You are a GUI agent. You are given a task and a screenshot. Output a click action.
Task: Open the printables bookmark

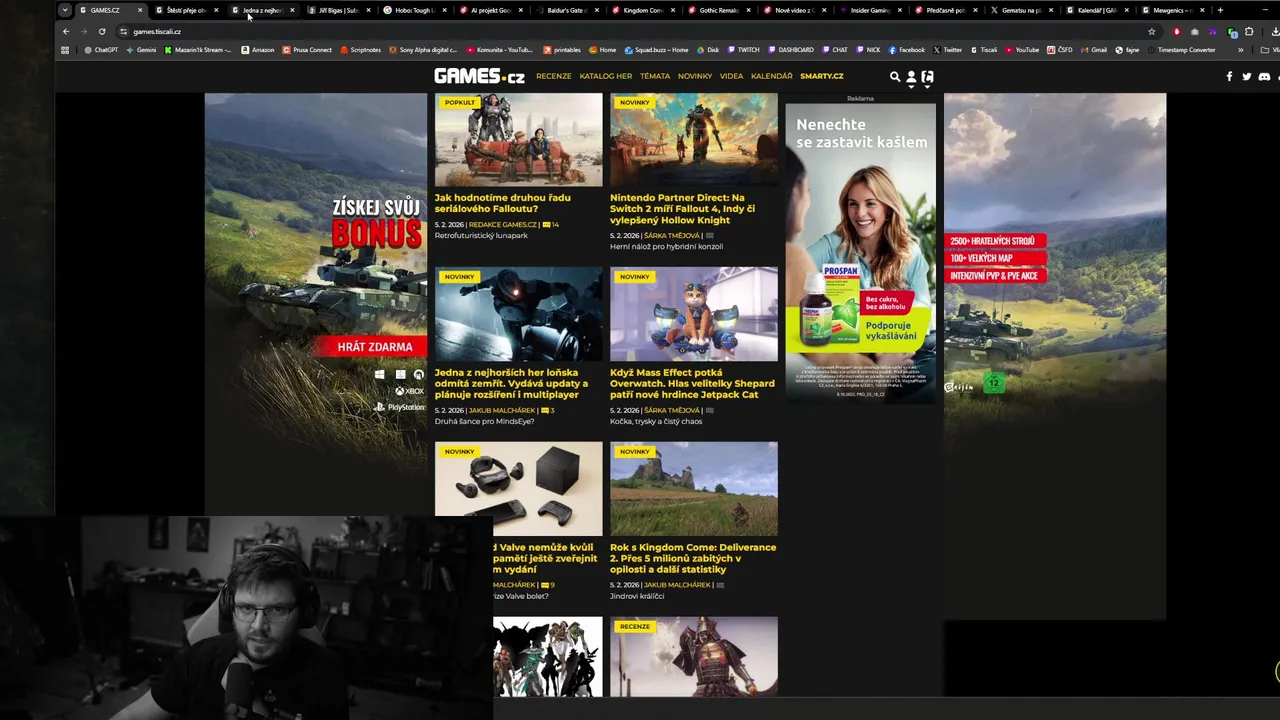tap(562, 49)
